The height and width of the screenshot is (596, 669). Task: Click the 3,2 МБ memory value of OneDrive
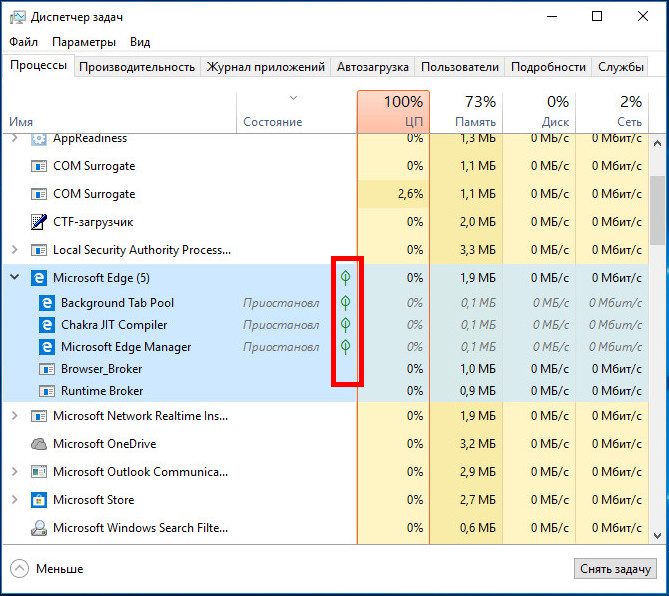point(478,444)
